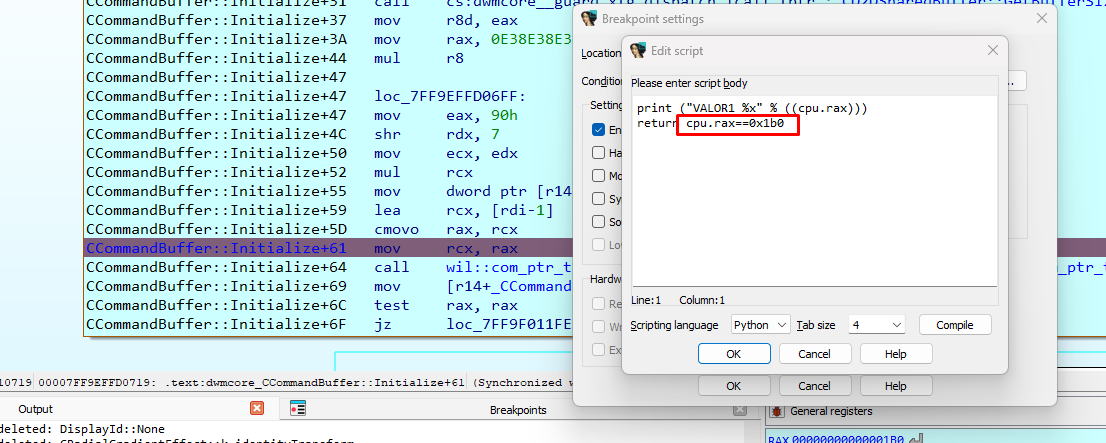
Task: Switch to the Breakpoints tab
Action: point(518,410)
